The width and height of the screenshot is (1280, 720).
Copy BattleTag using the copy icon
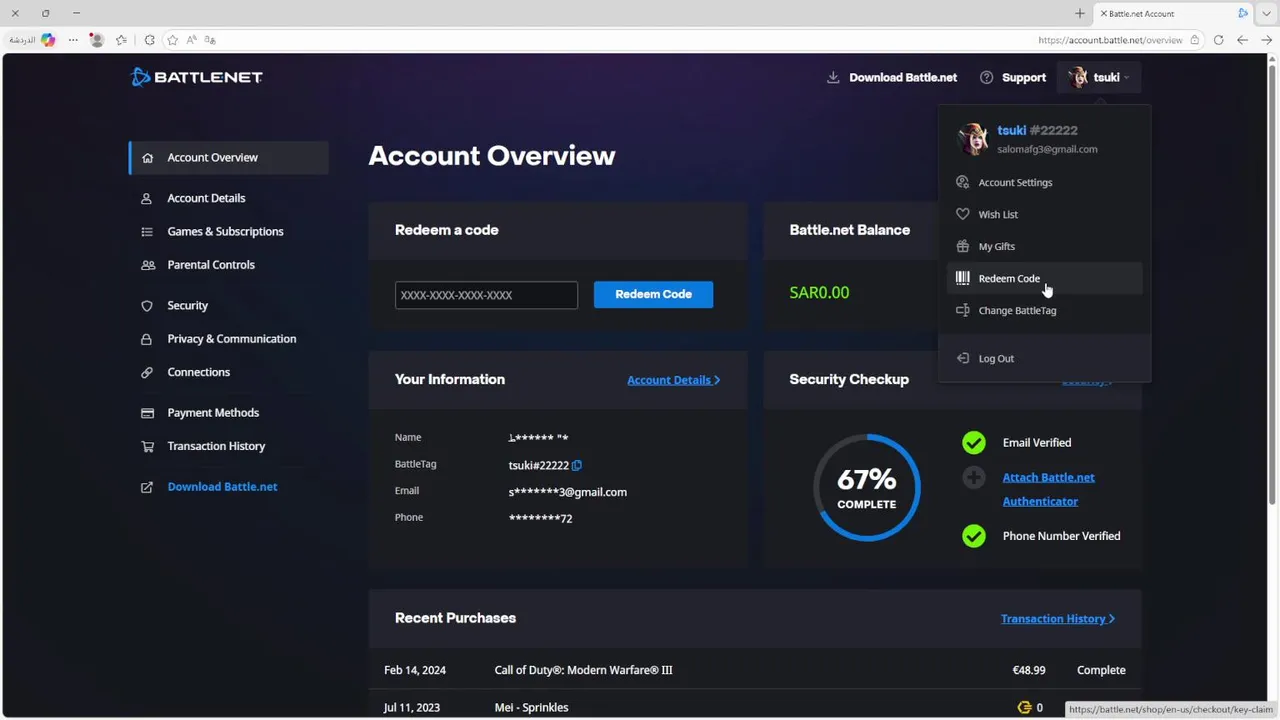pyautogui.click(x=577, y=465)
